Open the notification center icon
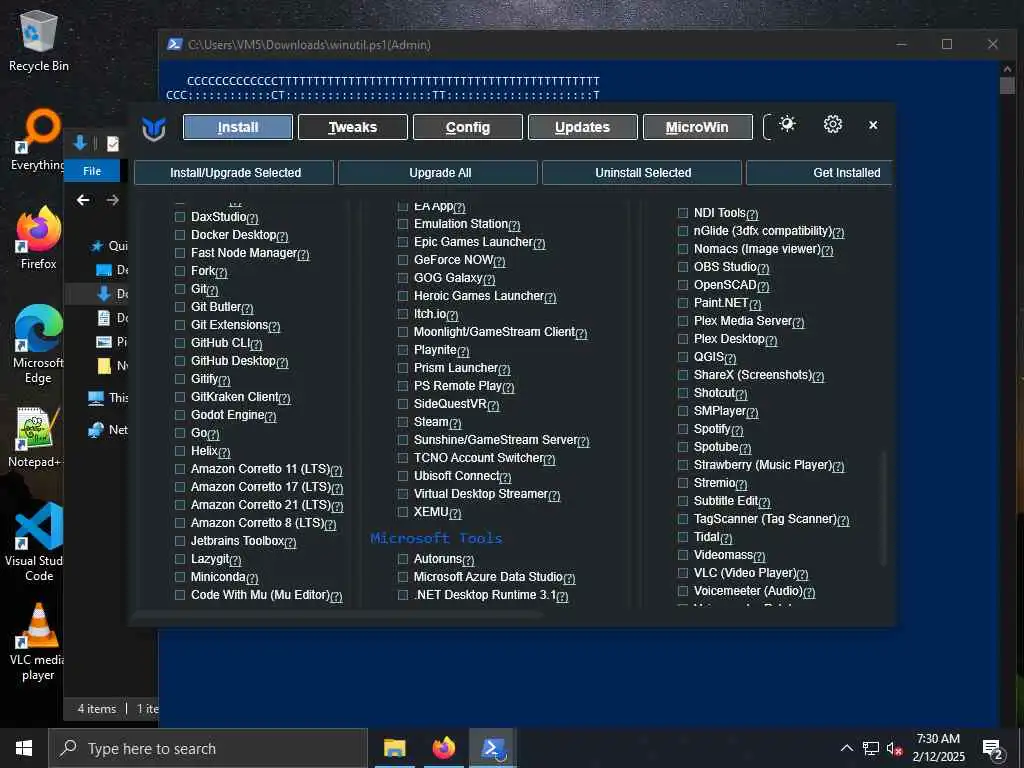Viewport: 1024px width, 768px height. [993, 749]
